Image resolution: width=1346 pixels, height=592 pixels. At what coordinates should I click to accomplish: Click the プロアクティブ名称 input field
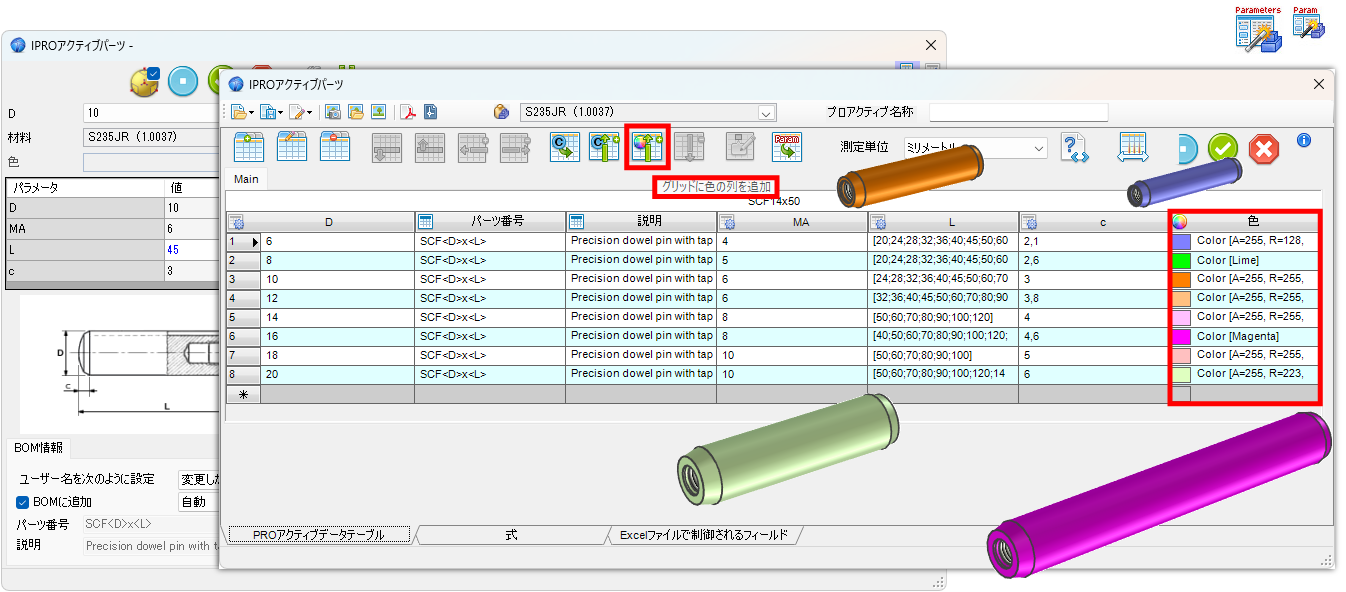point(1018,112)
